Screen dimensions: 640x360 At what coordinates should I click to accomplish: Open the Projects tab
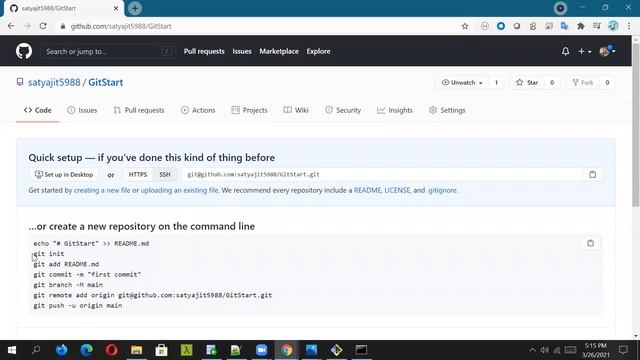[249, 110]
